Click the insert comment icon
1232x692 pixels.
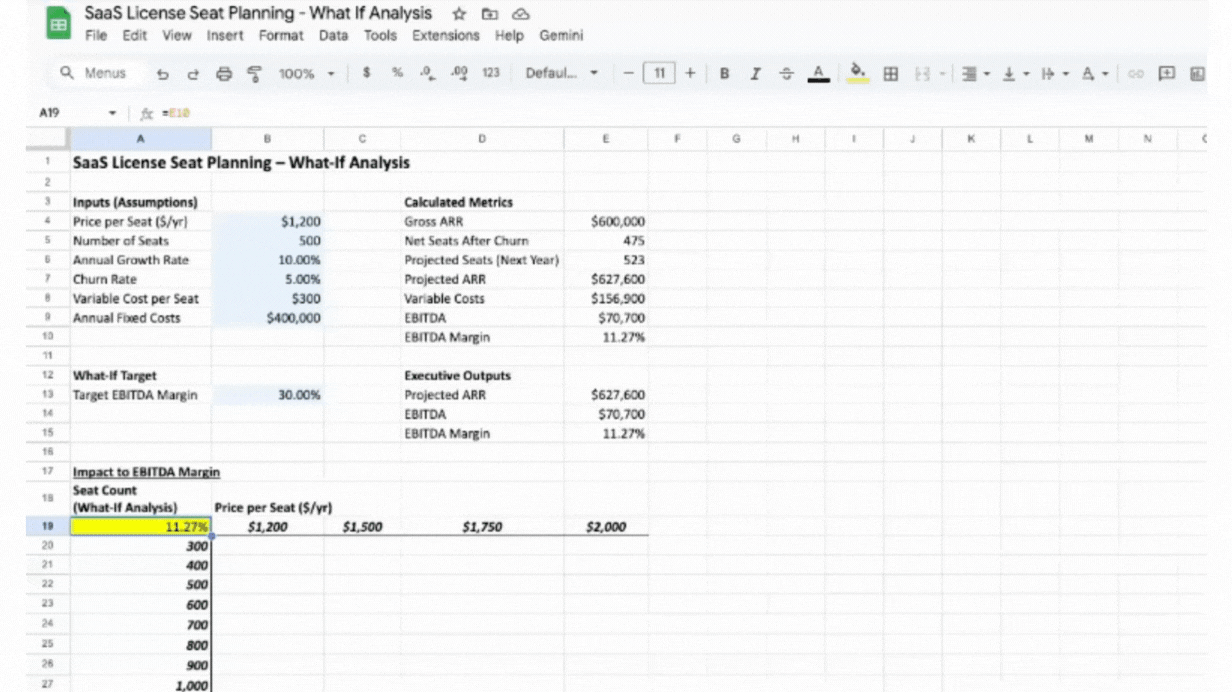1166,73
